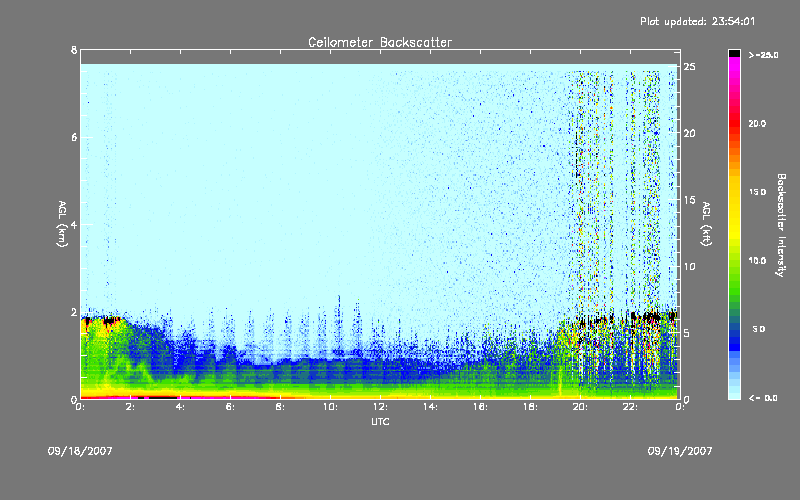Select the "14:" UTC hour tick label
Image resolution: width=800 pixels, height=500 pixels.
click(x=430, y=407)
